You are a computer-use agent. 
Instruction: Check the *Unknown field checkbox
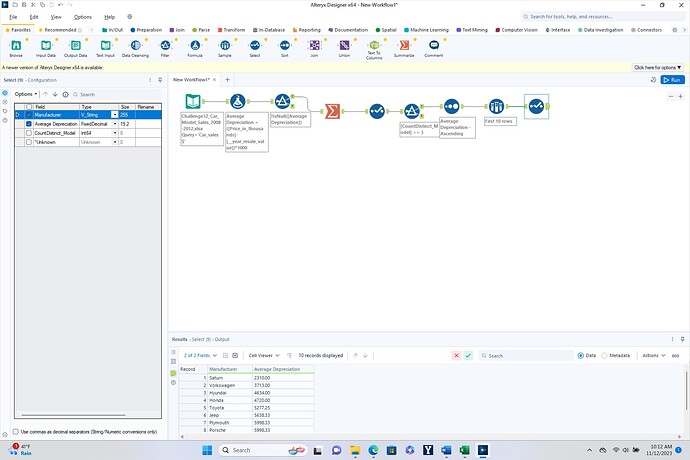click(x=29, y=142)
